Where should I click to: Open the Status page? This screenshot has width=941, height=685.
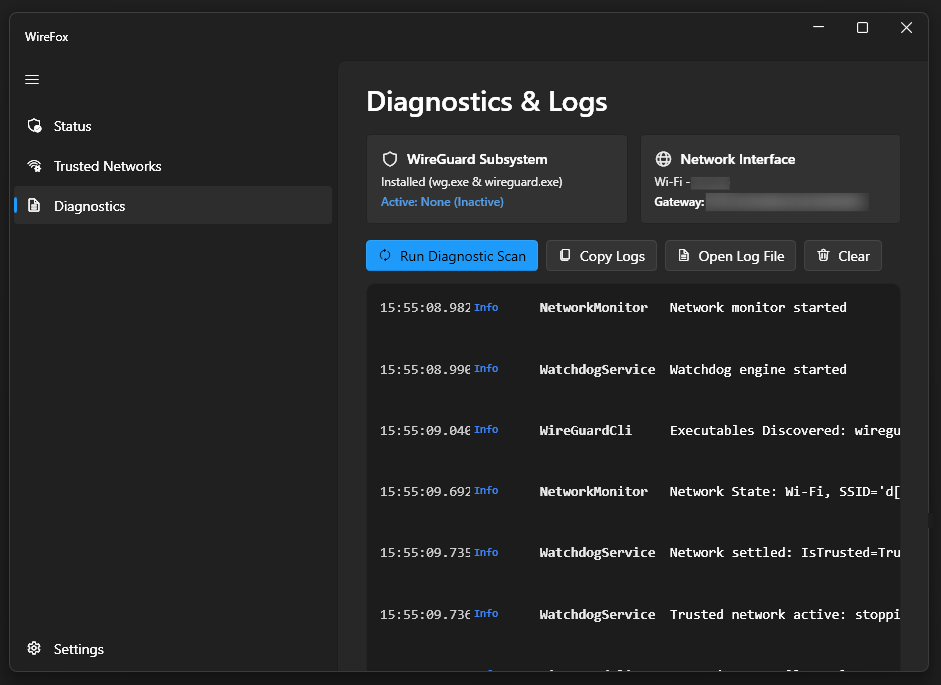coord(173,126)
